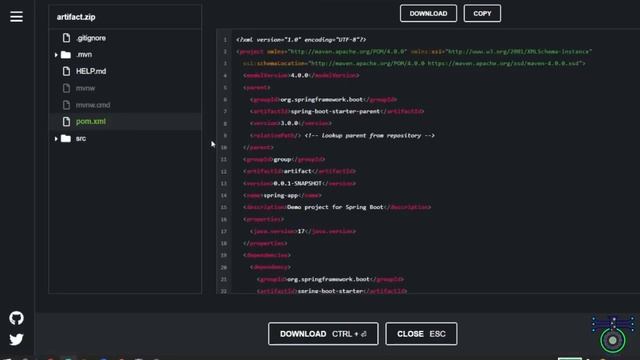The height and width of the screenshot is (360, 640).
Task: Open the GitHub link icon
Action: [16, 318]
